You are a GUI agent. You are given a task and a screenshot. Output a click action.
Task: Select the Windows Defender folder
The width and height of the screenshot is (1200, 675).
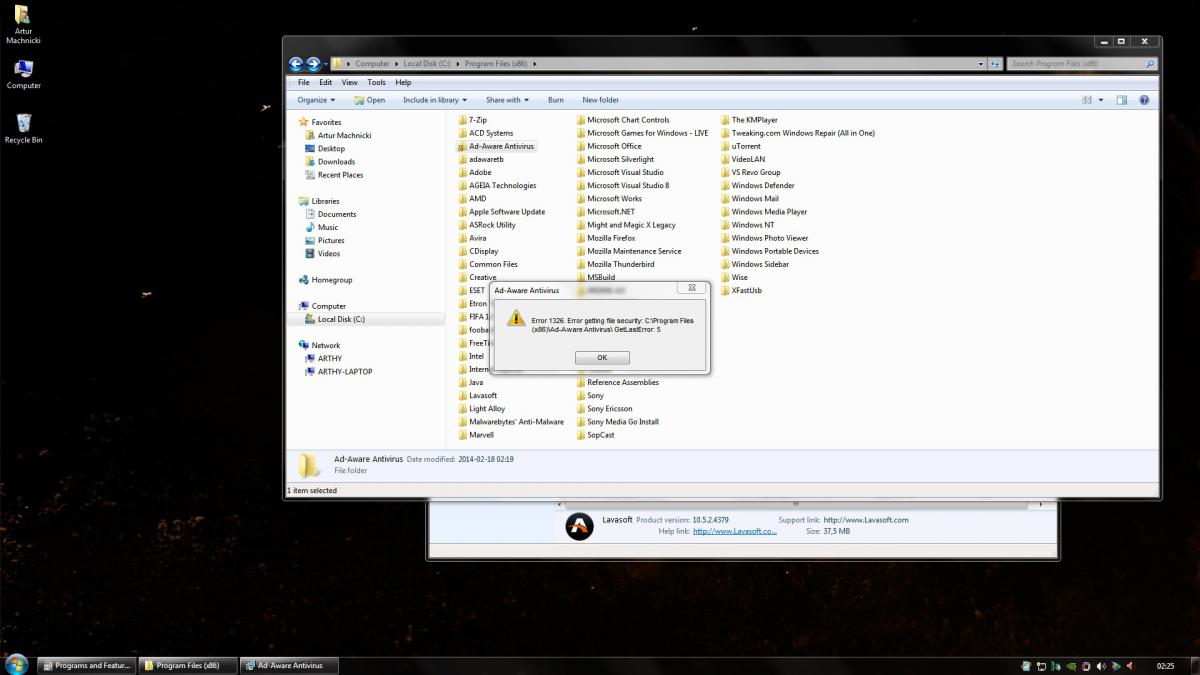[757, 185]
